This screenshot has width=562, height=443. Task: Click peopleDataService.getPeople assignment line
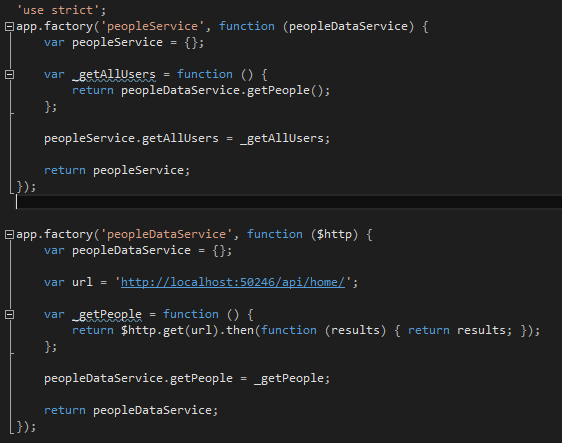187,378
